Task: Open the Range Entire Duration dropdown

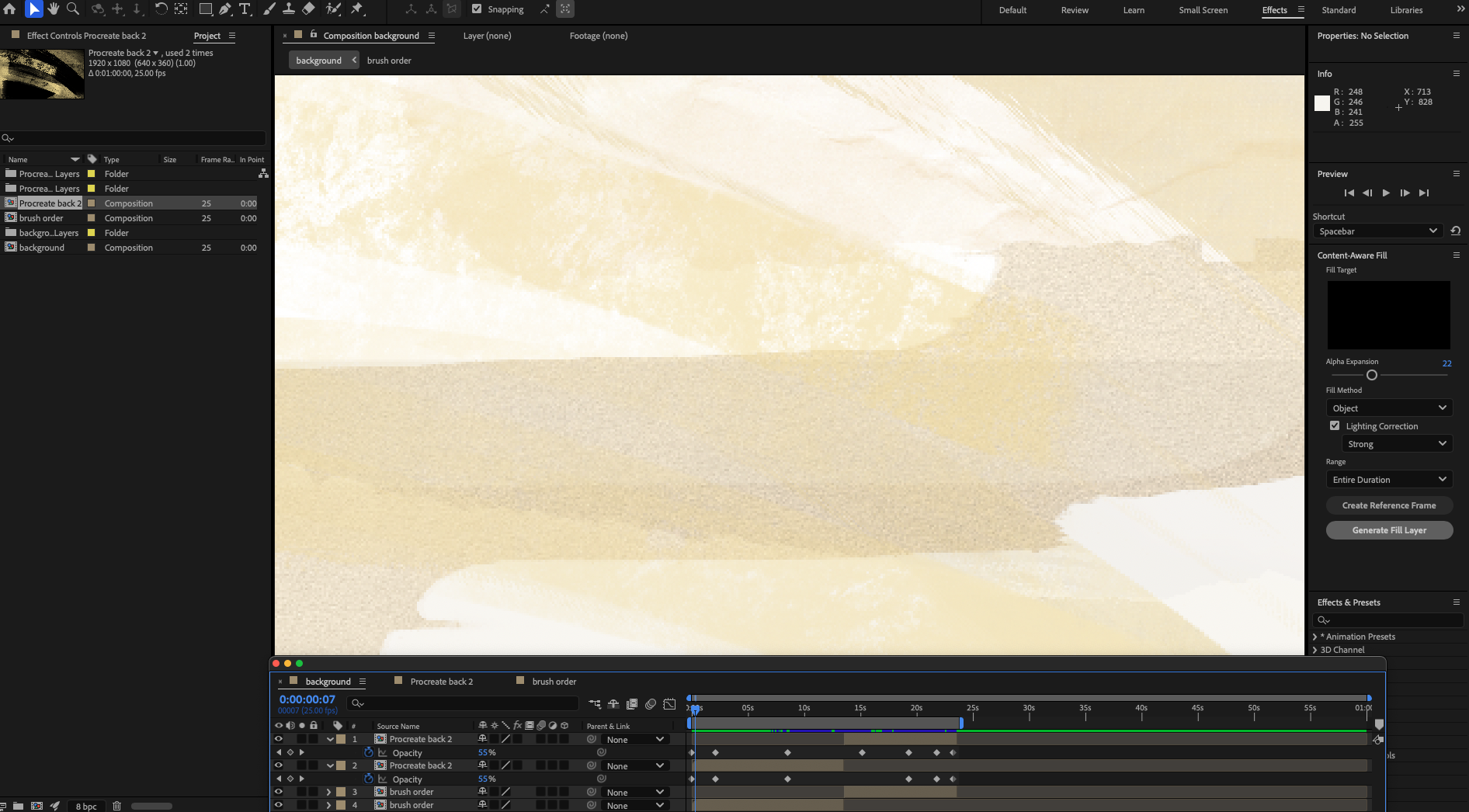Action: tap(1389, 480)
